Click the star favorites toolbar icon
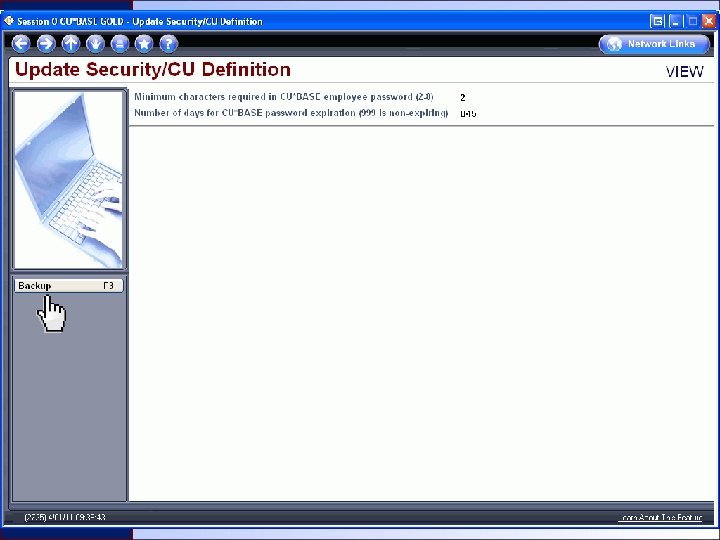This screenshot has height=540, width=720. (x=144, y=44)
